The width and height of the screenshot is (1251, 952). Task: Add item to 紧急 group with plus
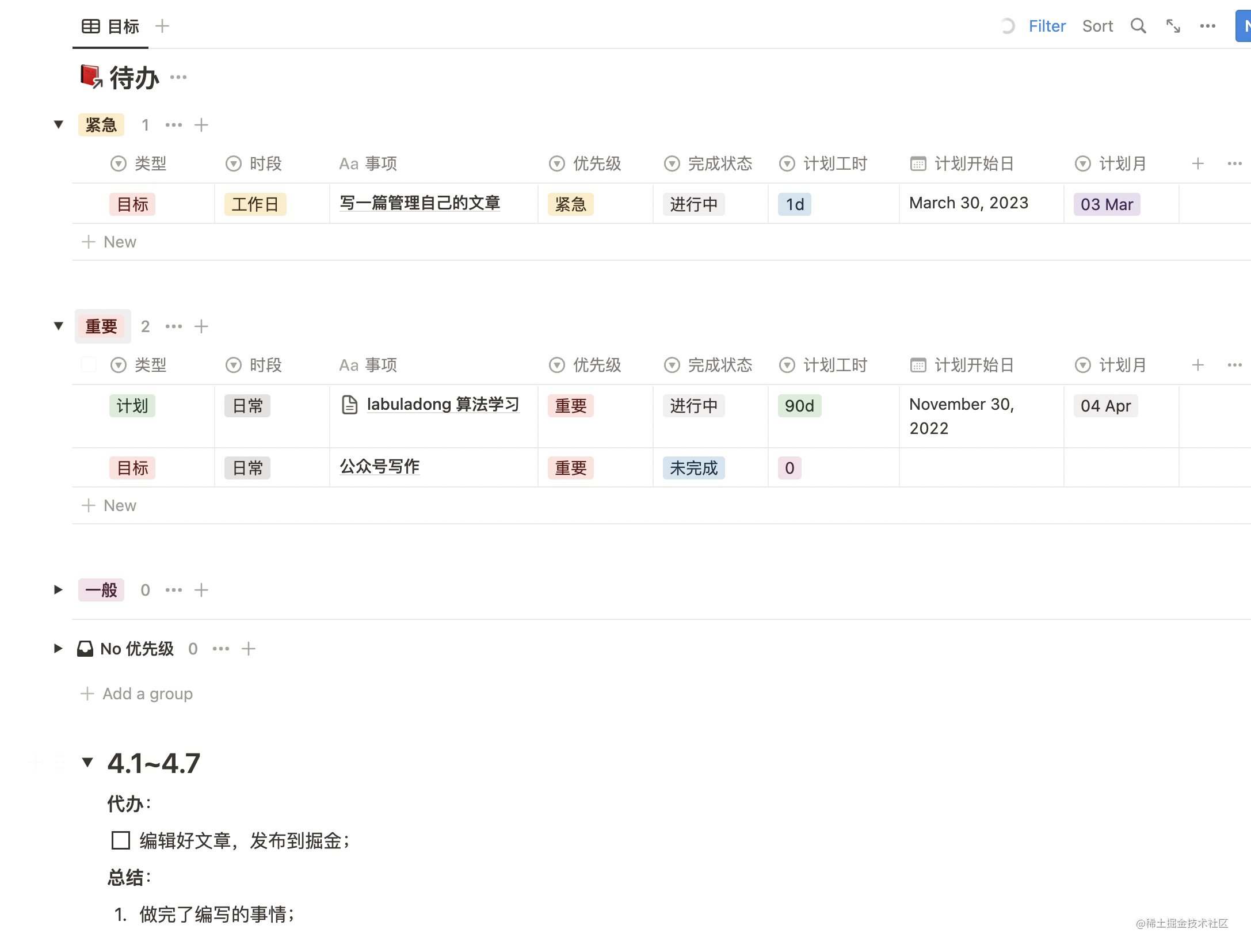[201, 125]
